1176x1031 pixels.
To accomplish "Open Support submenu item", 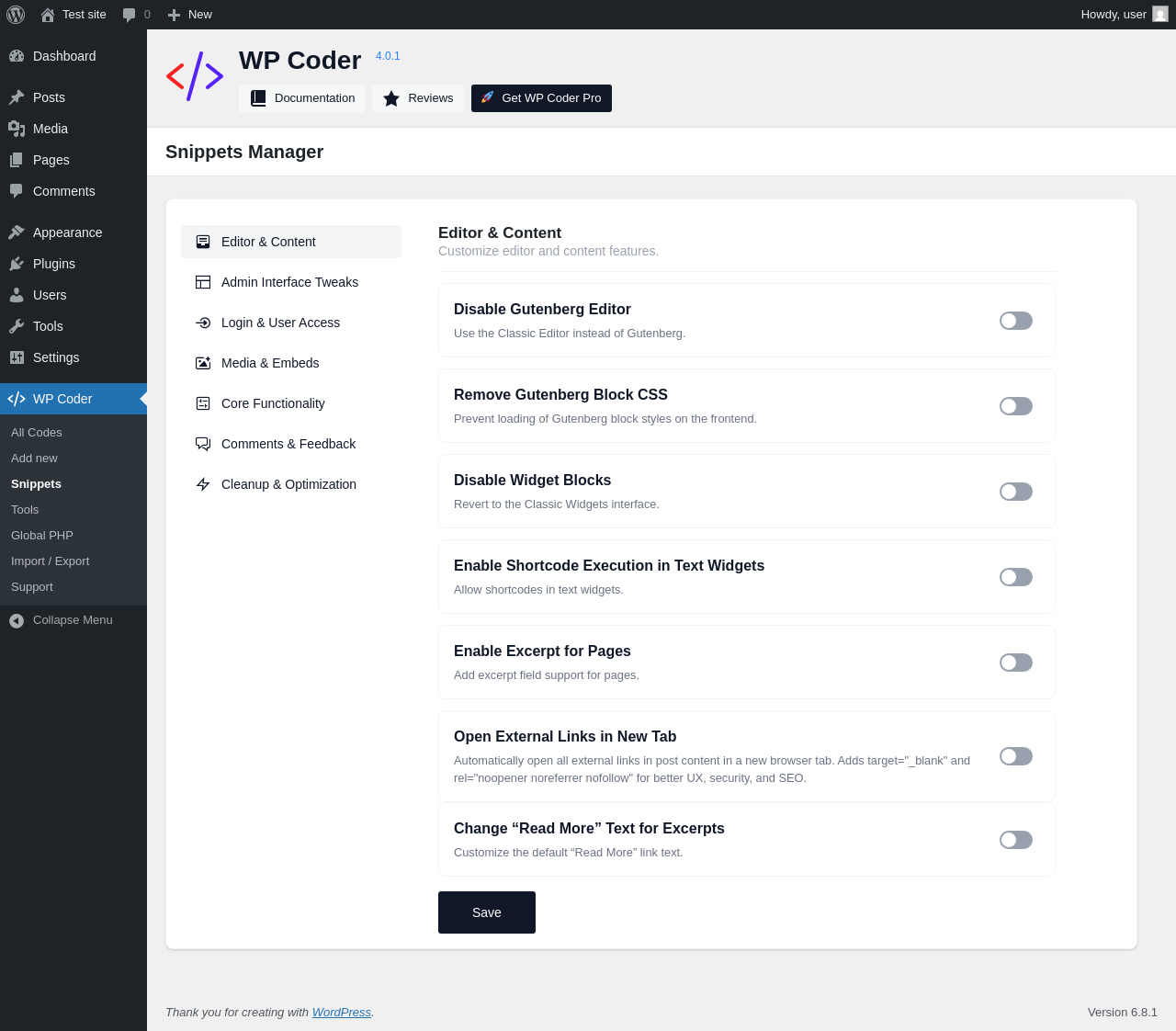I will pyautogui.click(x=73, y=587).
